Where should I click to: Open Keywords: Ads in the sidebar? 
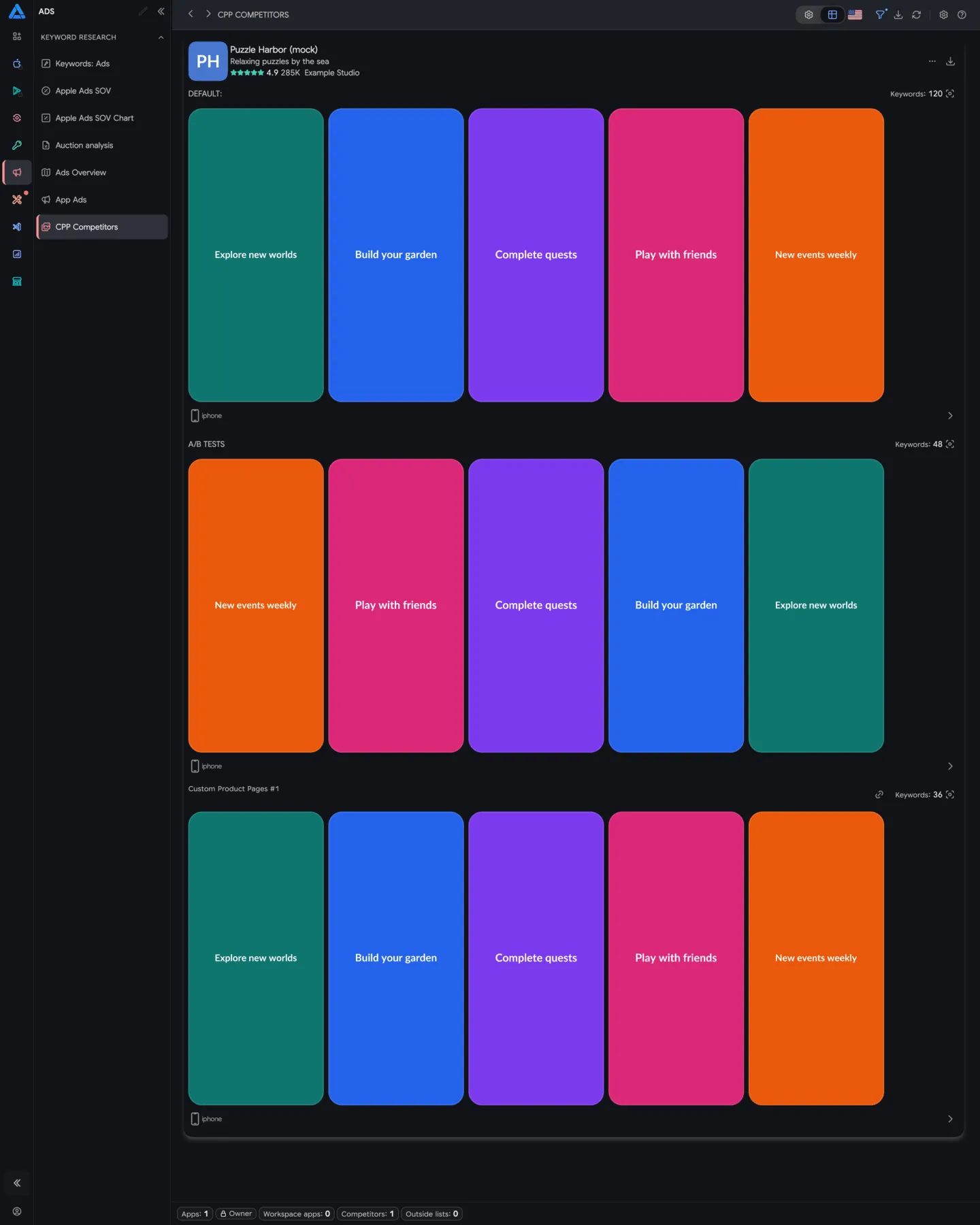pyautogui.click(x=102, y=63)
